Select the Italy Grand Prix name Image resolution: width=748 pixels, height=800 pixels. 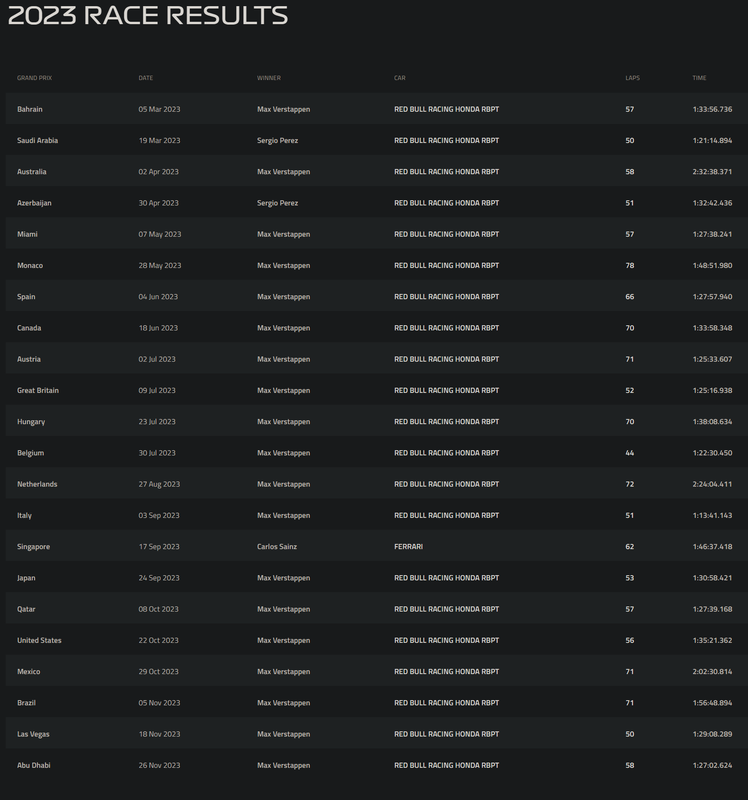point(24,515)
